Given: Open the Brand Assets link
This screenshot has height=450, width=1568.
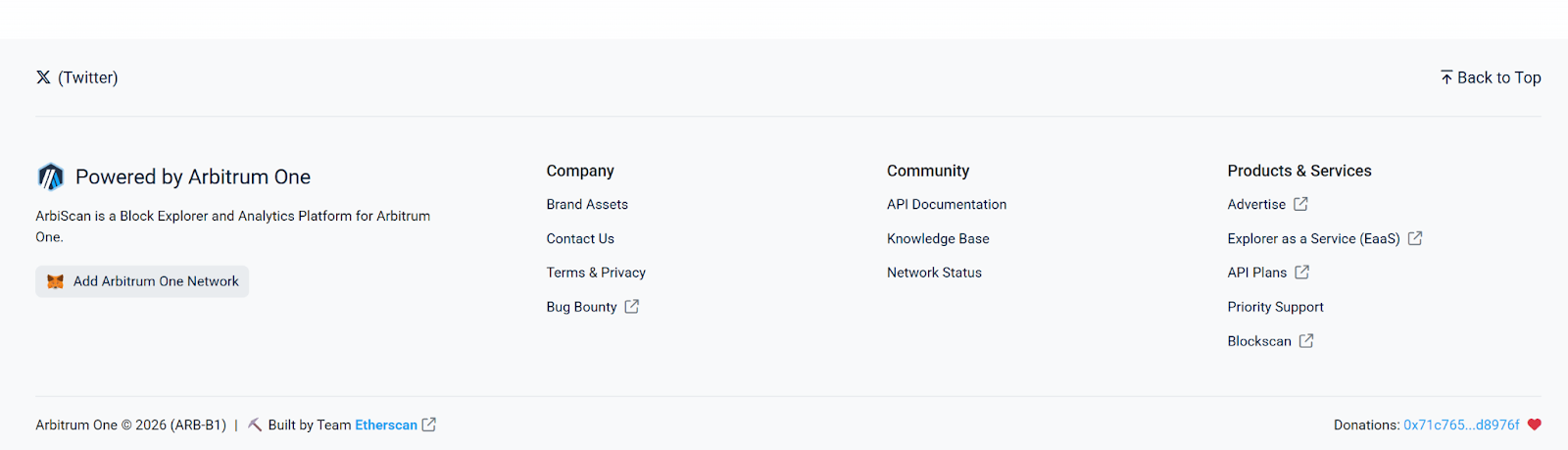Looking at the screenshot, I should point(587,204).
